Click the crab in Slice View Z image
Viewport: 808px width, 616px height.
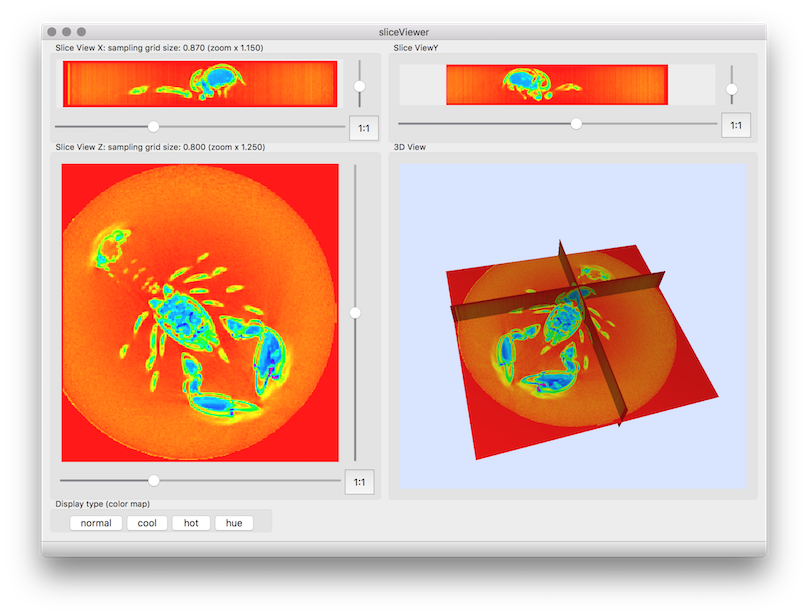(185, 320)
